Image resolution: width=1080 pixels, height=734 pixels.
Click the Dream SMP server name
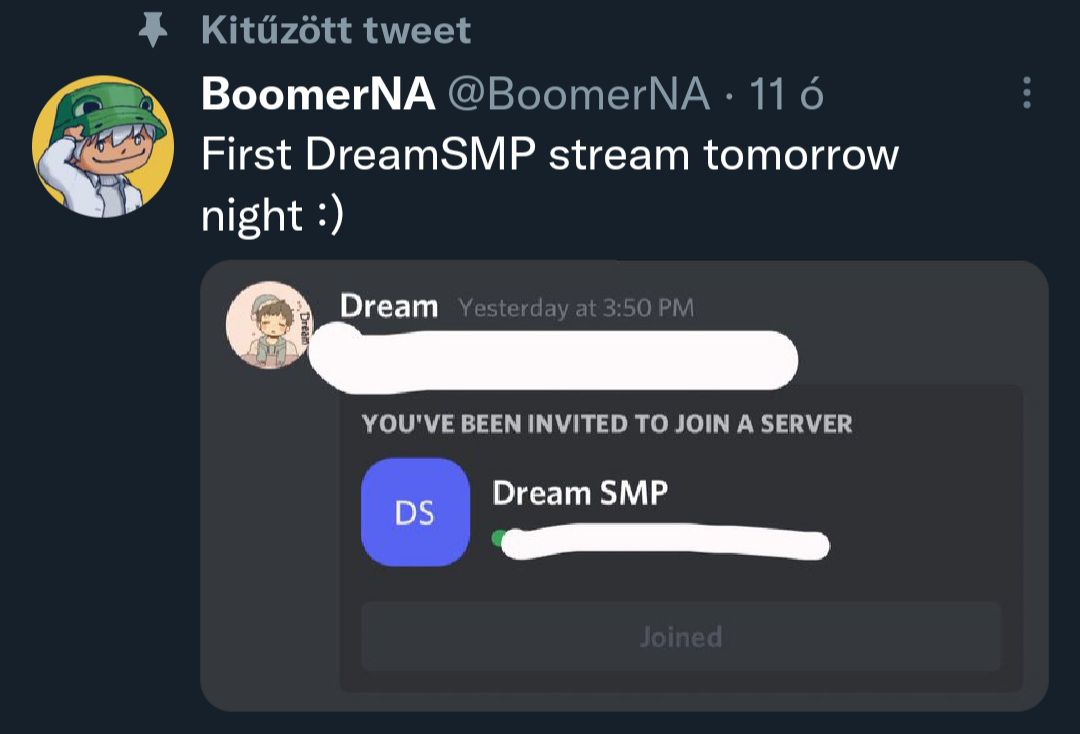click(580, 493)
